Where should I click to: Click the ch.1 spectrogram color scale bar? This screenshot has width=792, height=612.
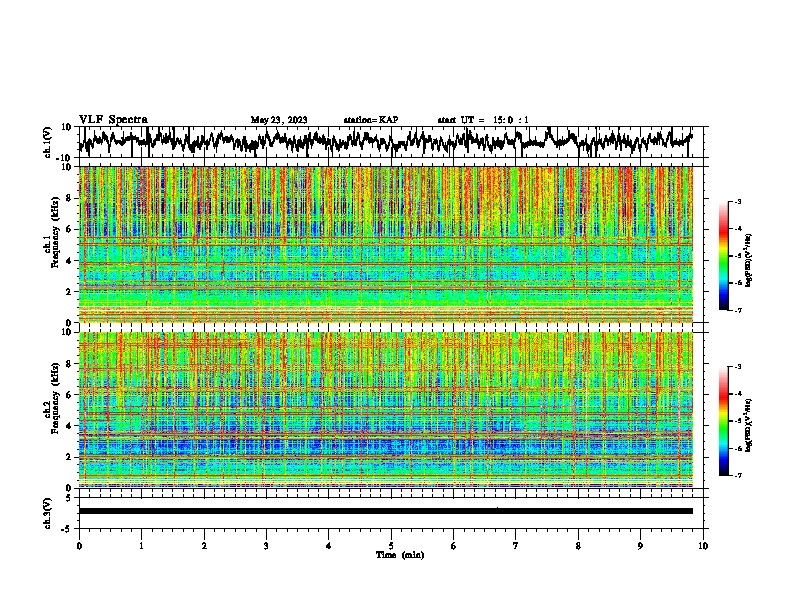tap(723, 256)
